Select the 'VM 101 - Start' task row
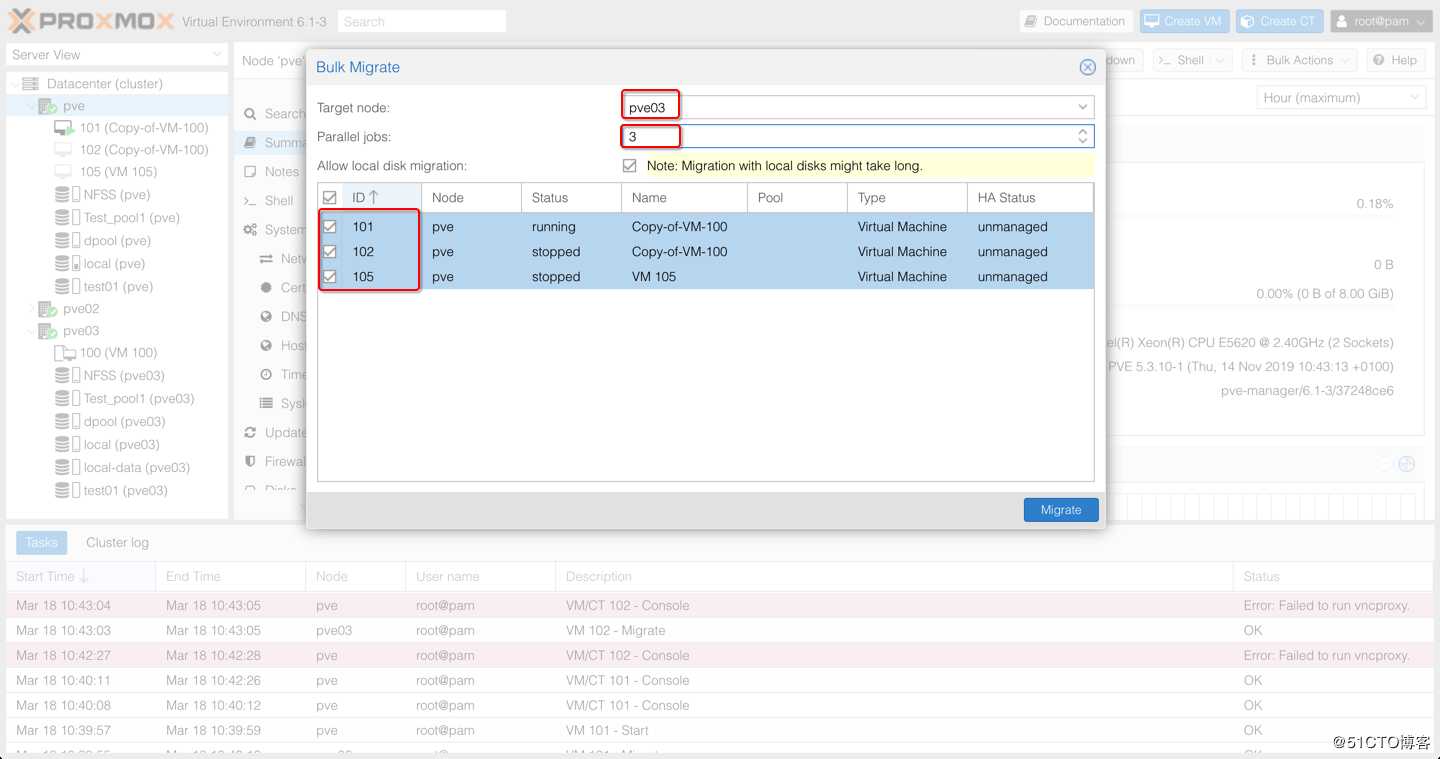 pos(720,731)
